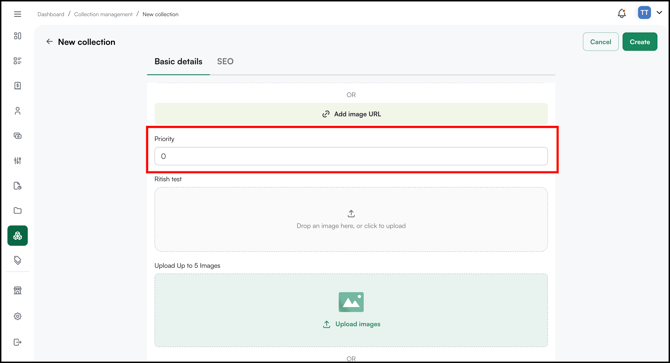Focus the Priority input field
This screenshot has height=363, width=670.
[351, 156]
